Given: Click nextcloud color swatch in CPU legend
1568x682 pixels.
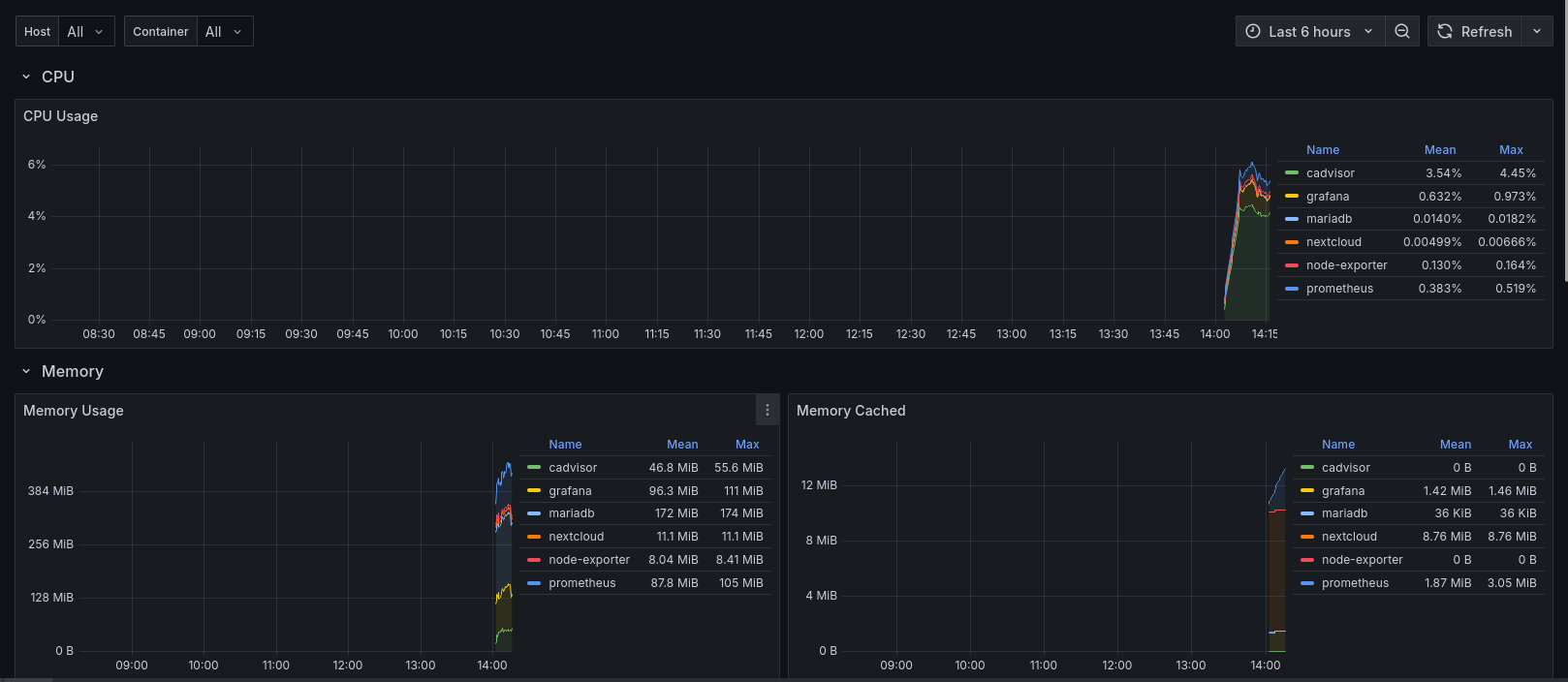Looking at the screenshot, I should [1291, 242].
